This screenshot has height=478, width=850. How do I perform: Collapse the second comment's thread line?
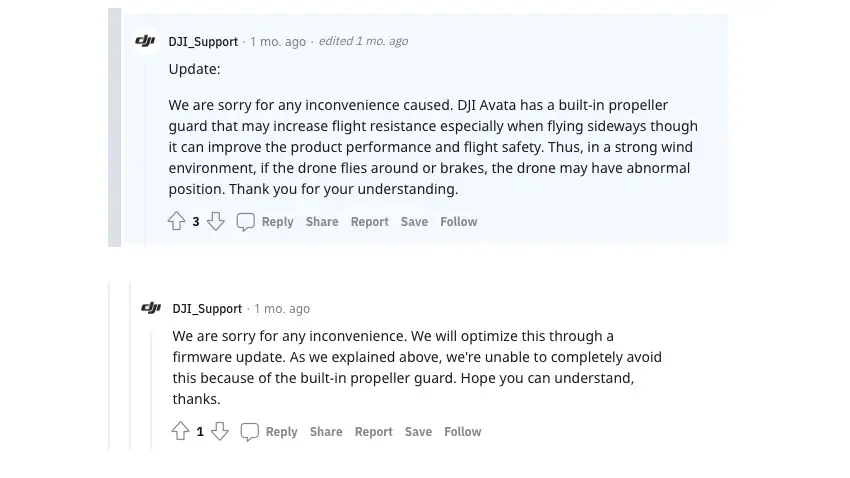pos(151,389)
